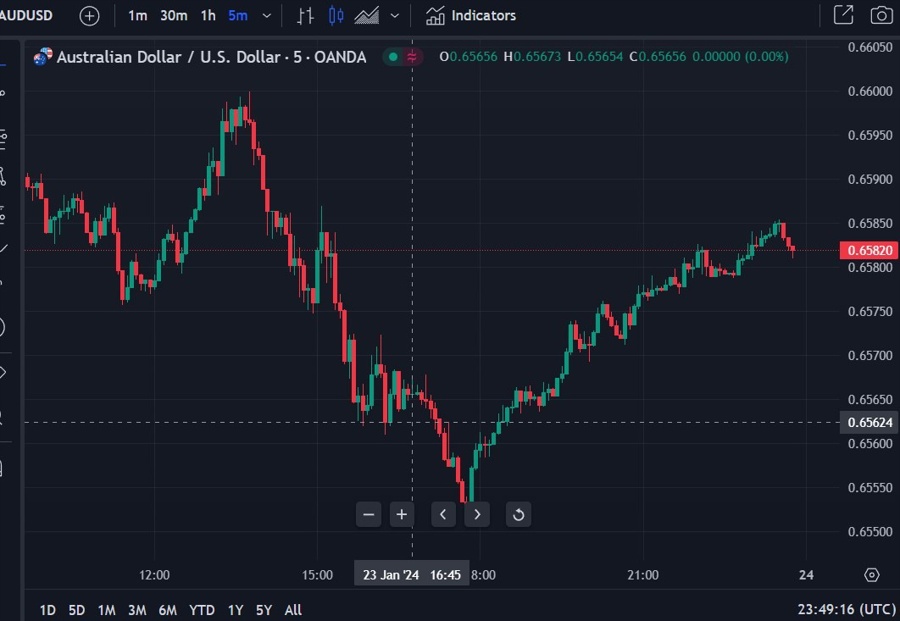Open the Indicators menu
The height and width of the screenshot is (621, 900).
point(471,15)
